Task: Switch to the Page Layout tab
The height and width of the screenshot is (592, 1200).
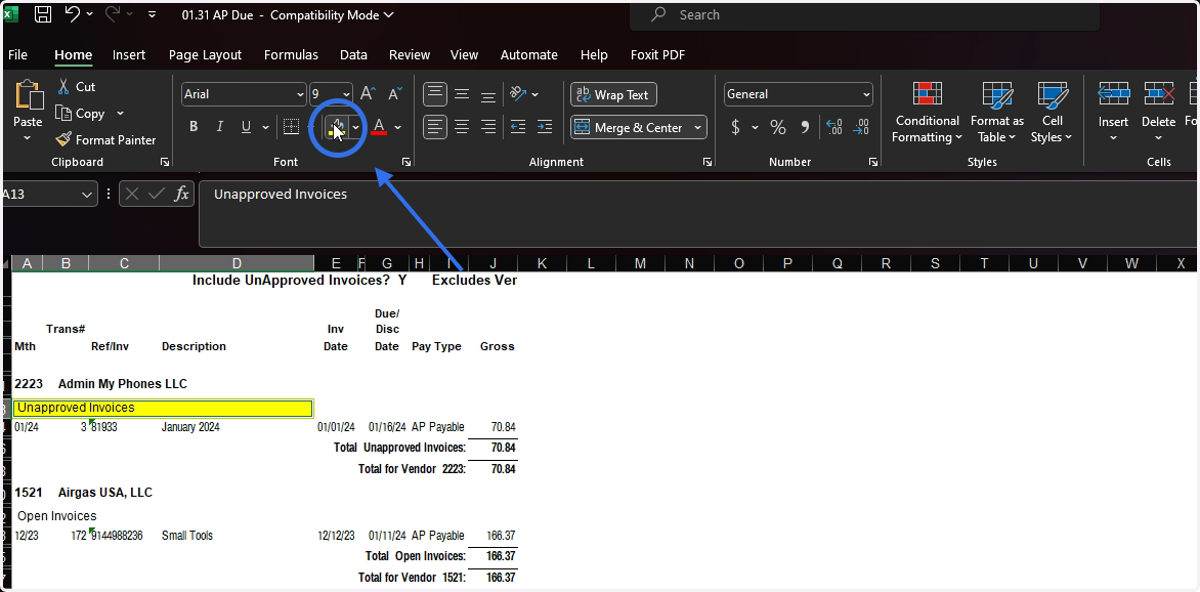Action: [205, 55]
